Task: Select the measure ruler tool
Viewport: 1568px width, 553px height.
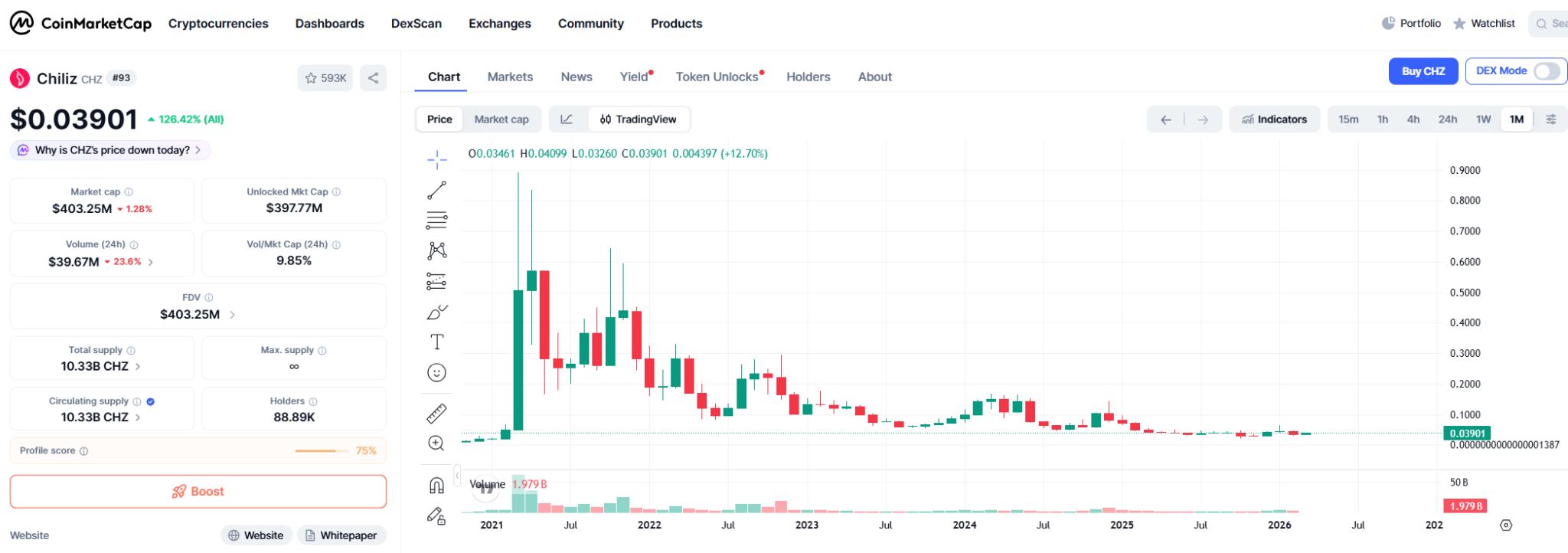Action: [436, 414]
